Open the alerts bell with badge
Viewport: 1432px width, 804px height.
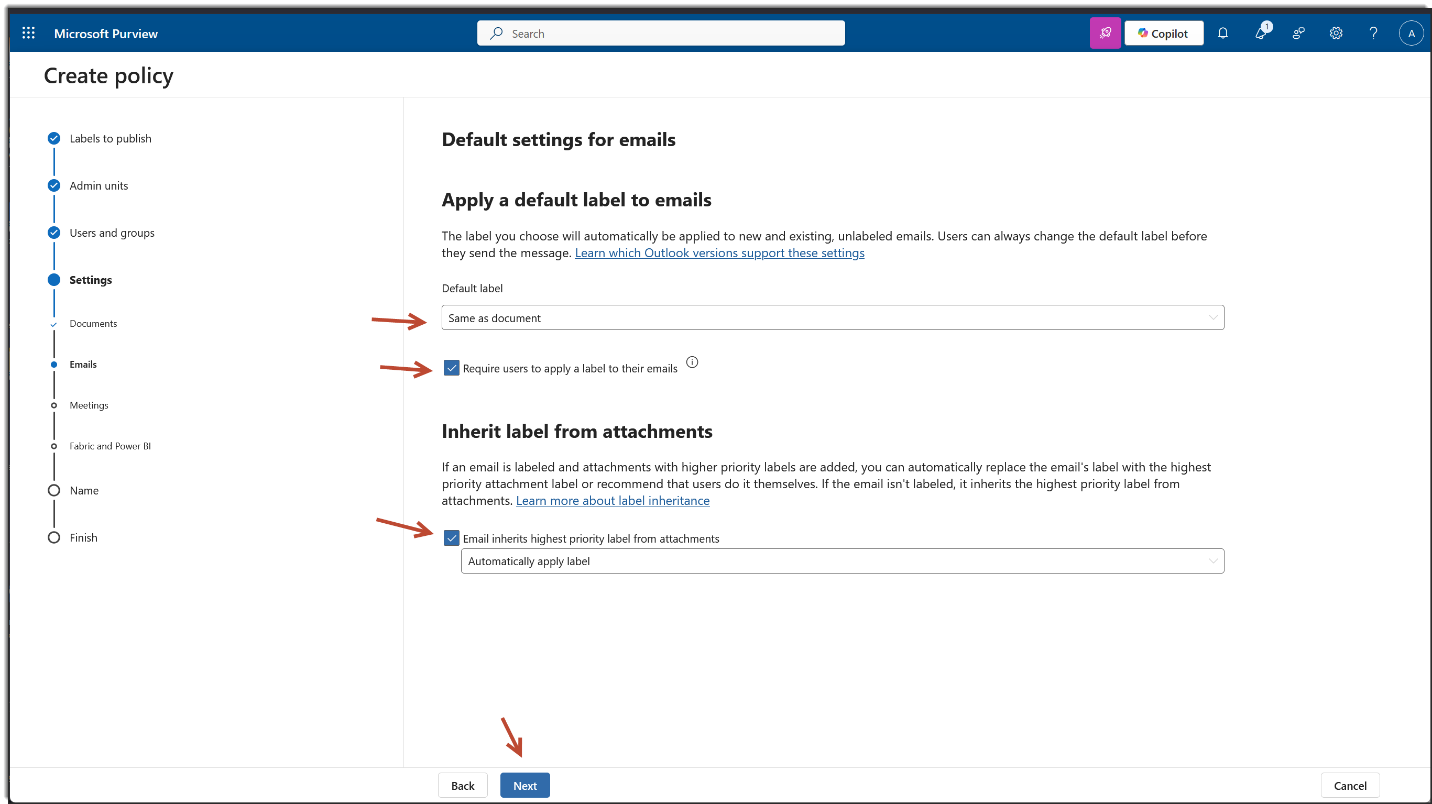pyautogui.click(x=1261, y=33)
